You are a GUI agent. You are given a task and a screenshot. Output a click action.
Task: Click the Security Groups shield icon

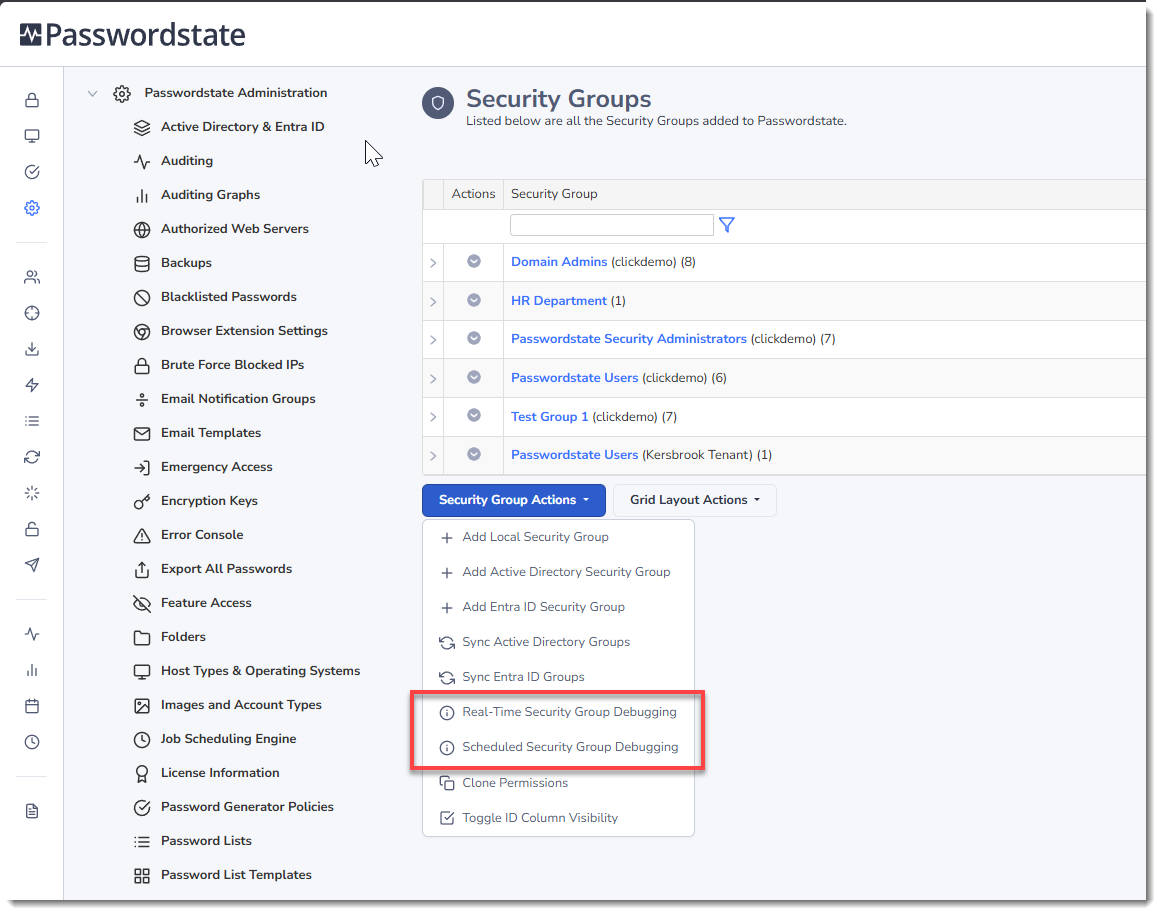[x=438, y=103]
